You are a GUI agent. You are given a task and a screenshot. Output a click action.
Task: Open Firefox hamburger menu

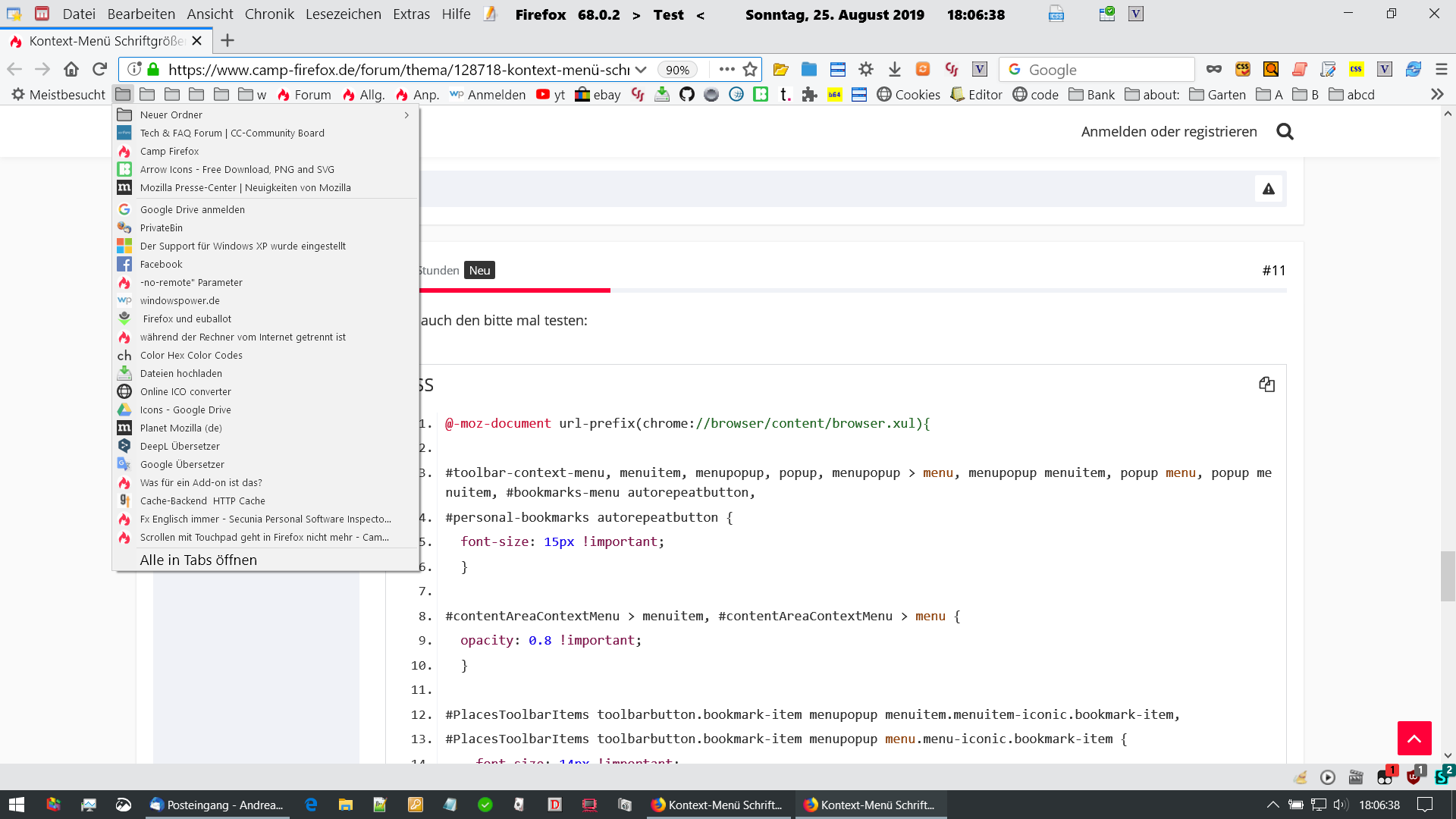1441,69
